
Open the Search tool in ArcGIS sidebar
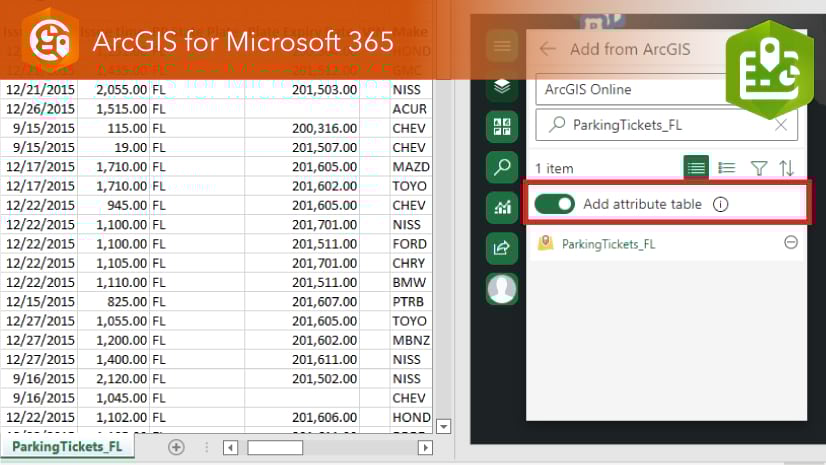point(502,167)
